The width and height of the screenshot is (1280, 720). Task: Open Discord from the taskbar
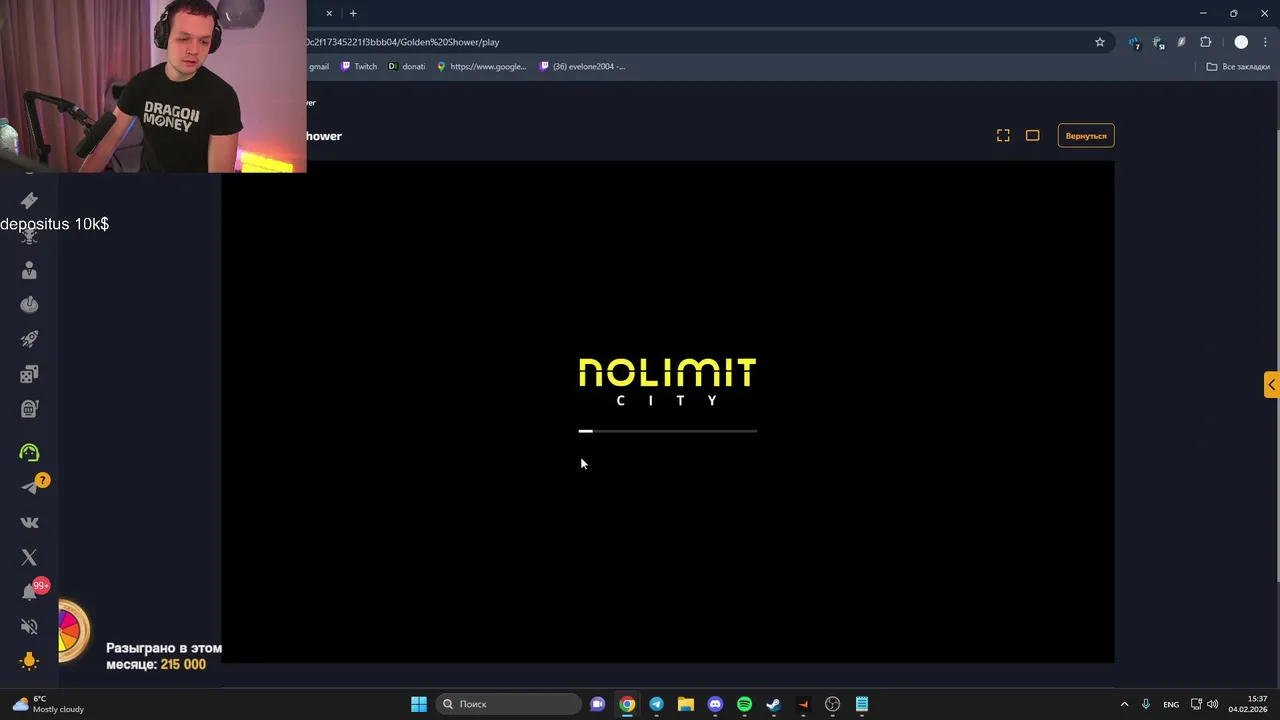click(x=715, y=704)
